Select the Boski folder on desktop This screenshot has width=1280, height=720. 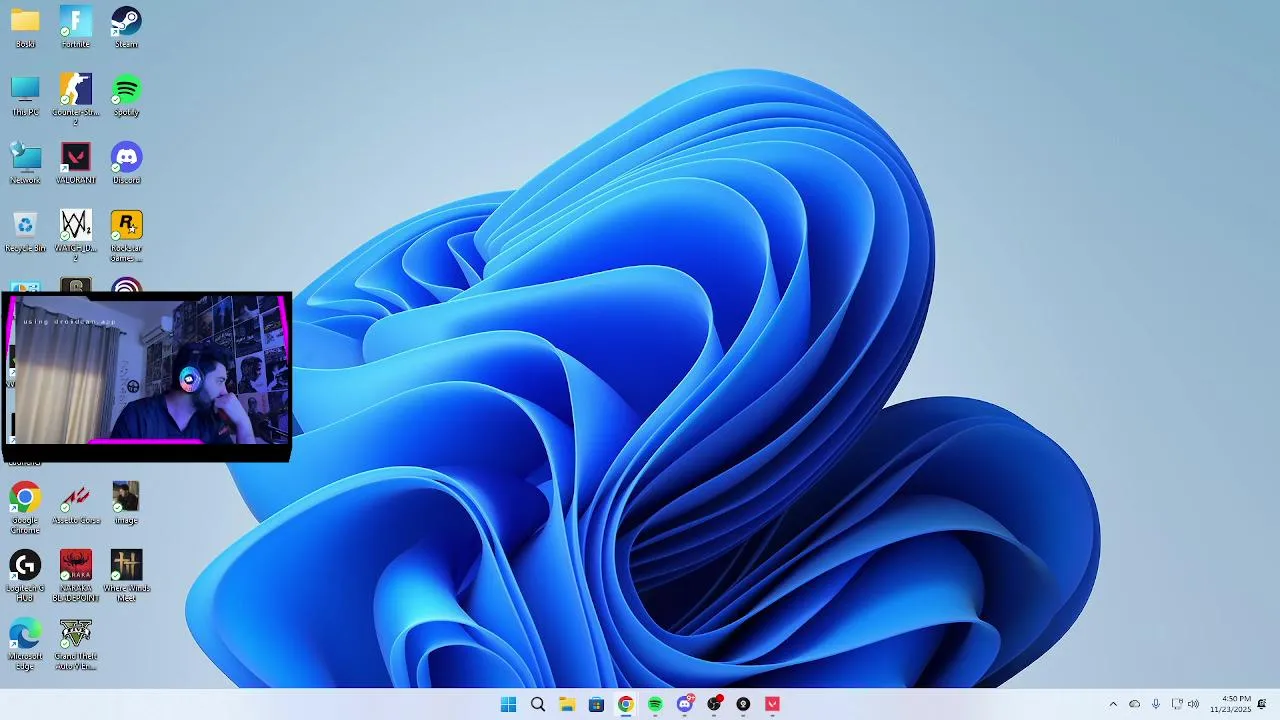pos(25,27)
